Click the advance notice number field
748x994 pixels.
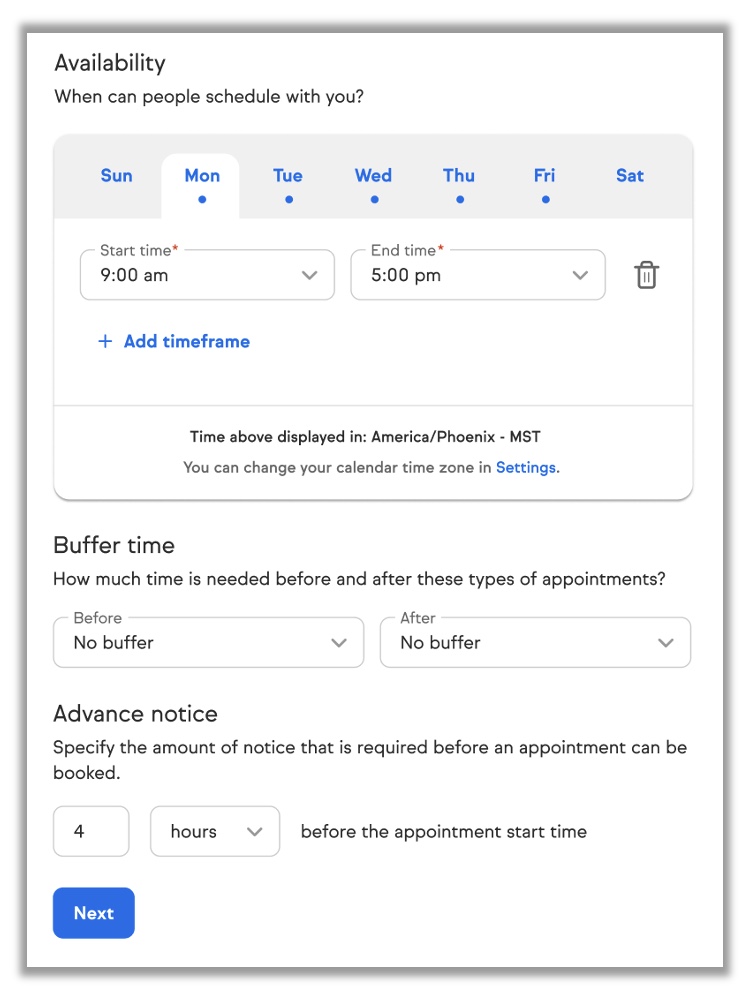[91, 831]
